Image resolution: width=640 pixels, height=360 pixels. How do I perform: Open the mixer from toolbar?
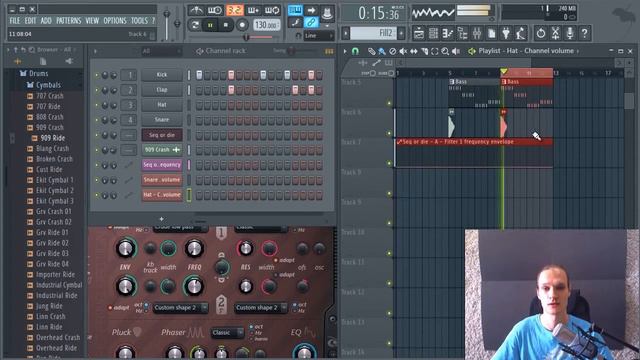(x=477, y=33)
